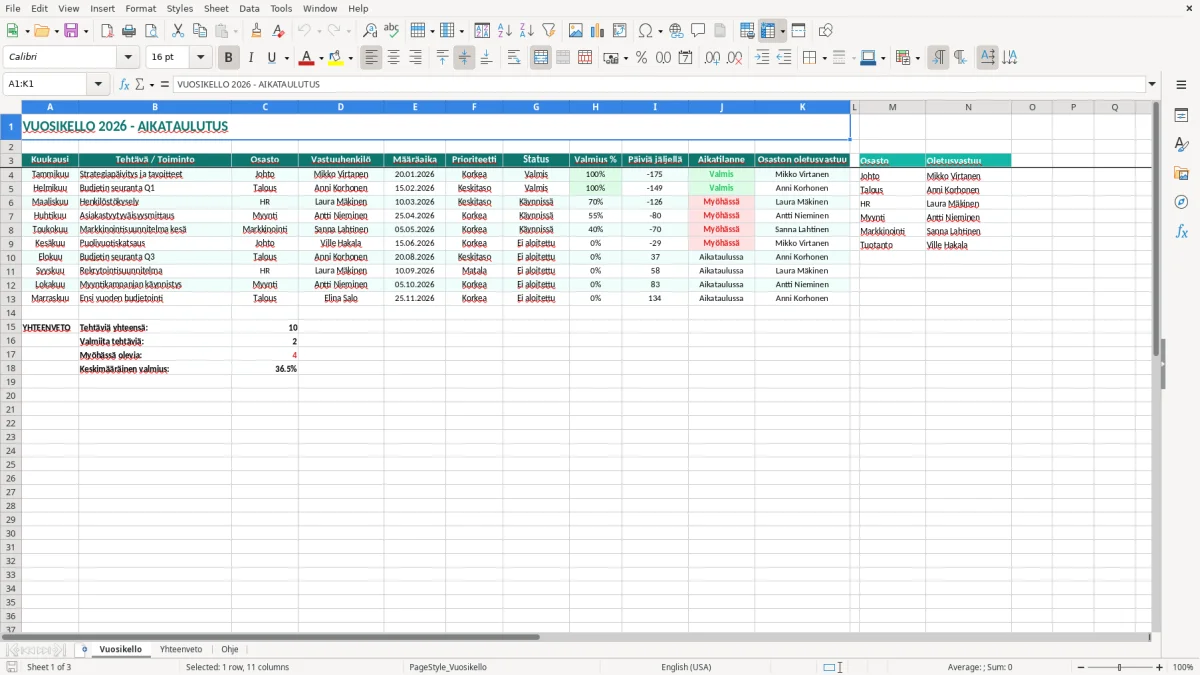Screen dimensions: 1200x675
Task: Toggle Freeze Rows and Columns
Action: click(768, 31)
